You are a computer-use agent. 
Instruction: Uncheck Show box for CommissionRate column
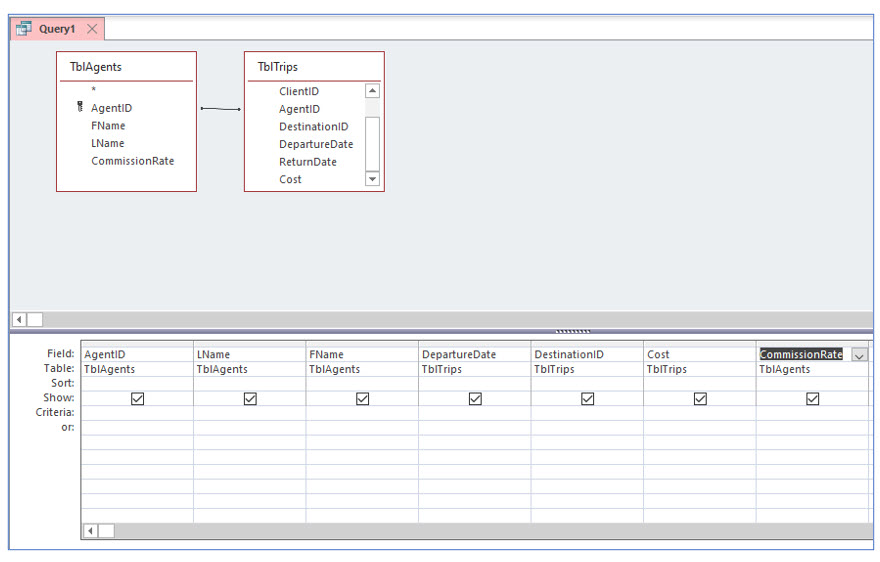click(813, 399)
